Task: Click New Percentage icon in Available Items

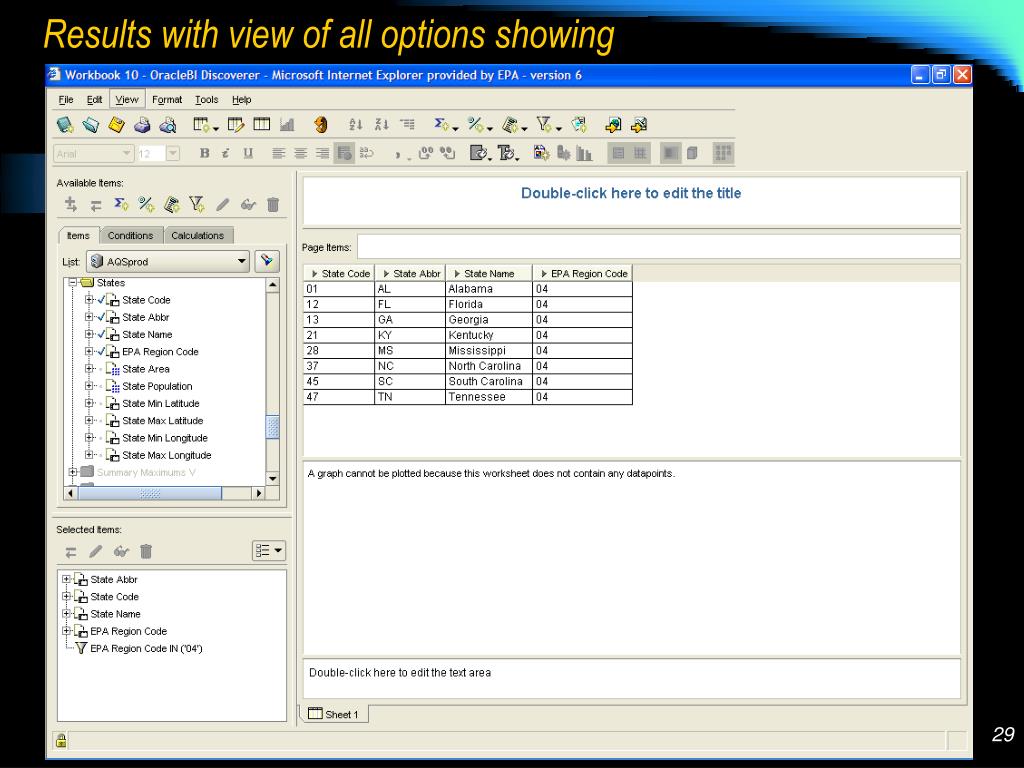Action: click(x=146, y=204)
